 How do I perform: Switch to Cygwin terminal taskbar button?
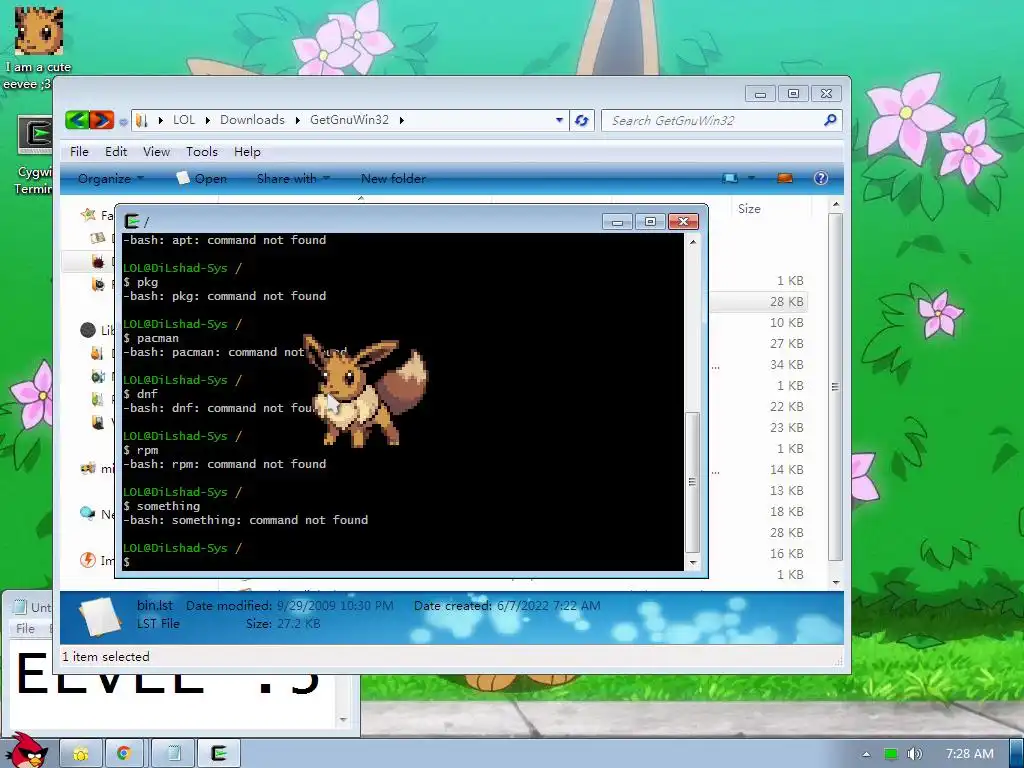click(x=219, y=754)
